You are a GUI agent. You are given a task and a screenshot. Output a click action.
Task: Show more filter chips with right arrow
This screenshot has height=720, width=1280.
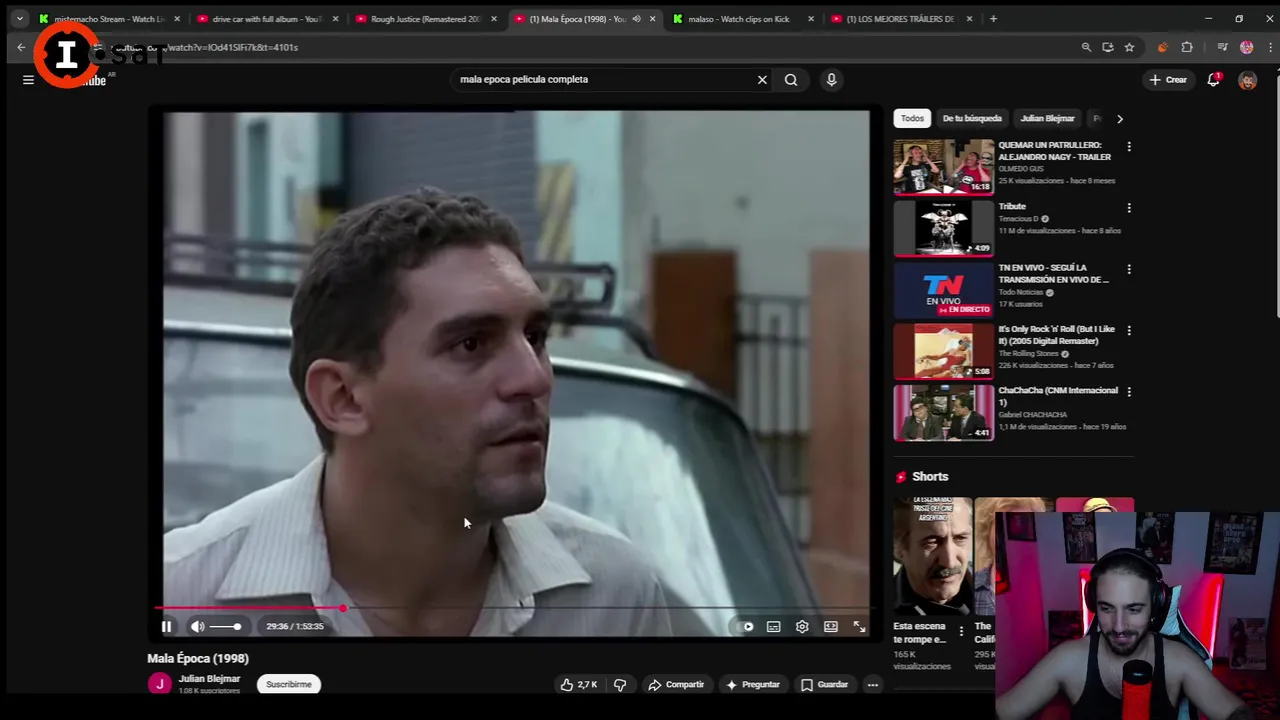(x=1119, y=119)
